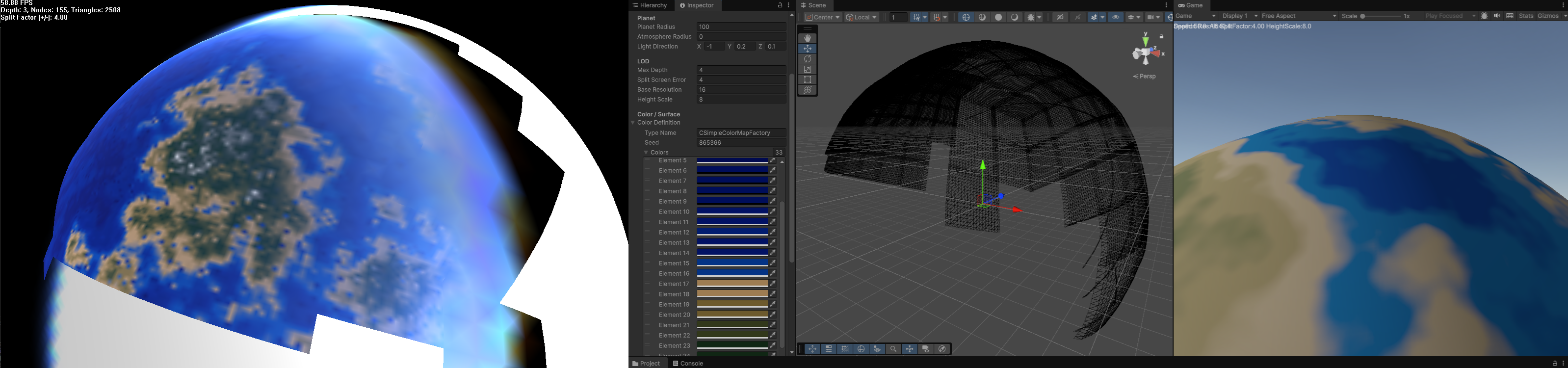The height and width of the screenshot is (368, 1568).
Task: Choose Shaded draw mode ring icon
Action: (1015, 17)
